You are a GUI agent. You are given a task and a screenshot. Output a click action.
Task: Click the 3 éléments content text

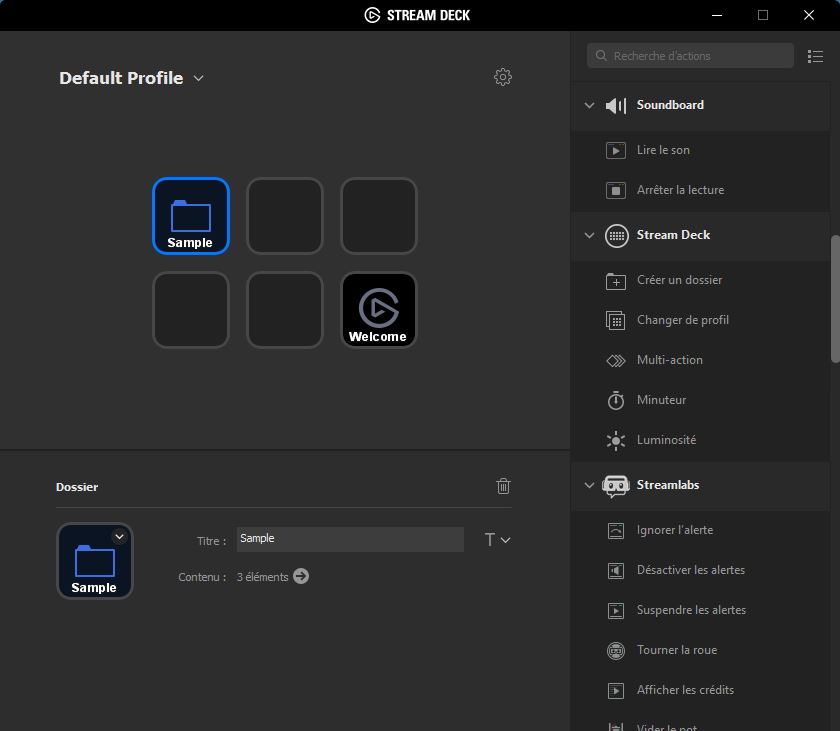coord(262,577)
